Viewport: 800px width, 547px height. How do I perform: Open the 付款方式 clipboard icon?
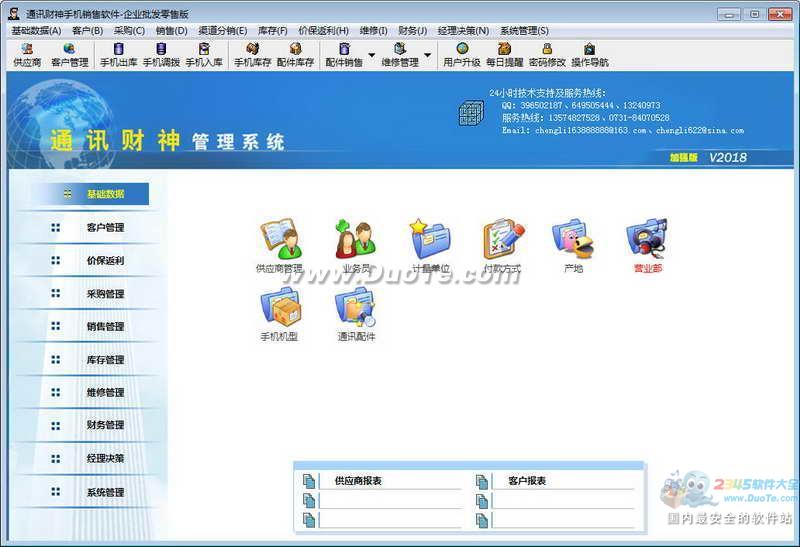coord(503,245)
